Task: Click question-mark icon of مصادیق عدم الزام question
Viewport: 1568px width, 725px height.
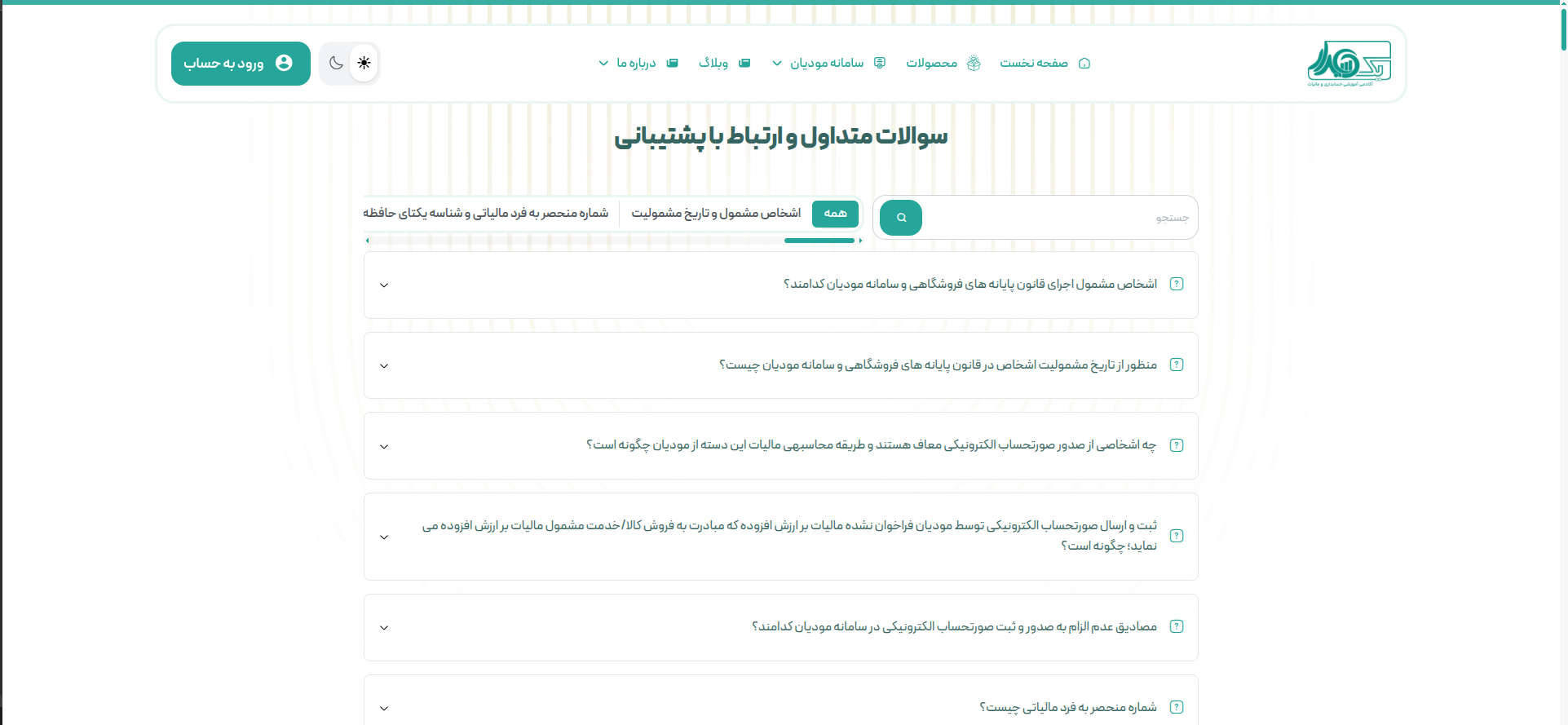Action: click(x=1177, y=626)
